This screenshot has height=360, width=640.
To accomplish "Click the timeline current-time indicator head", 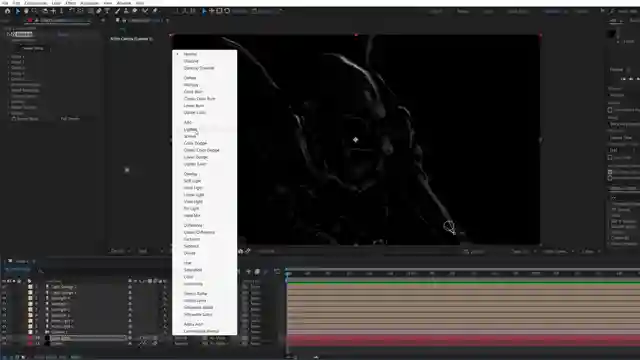I will coord(287,273).
